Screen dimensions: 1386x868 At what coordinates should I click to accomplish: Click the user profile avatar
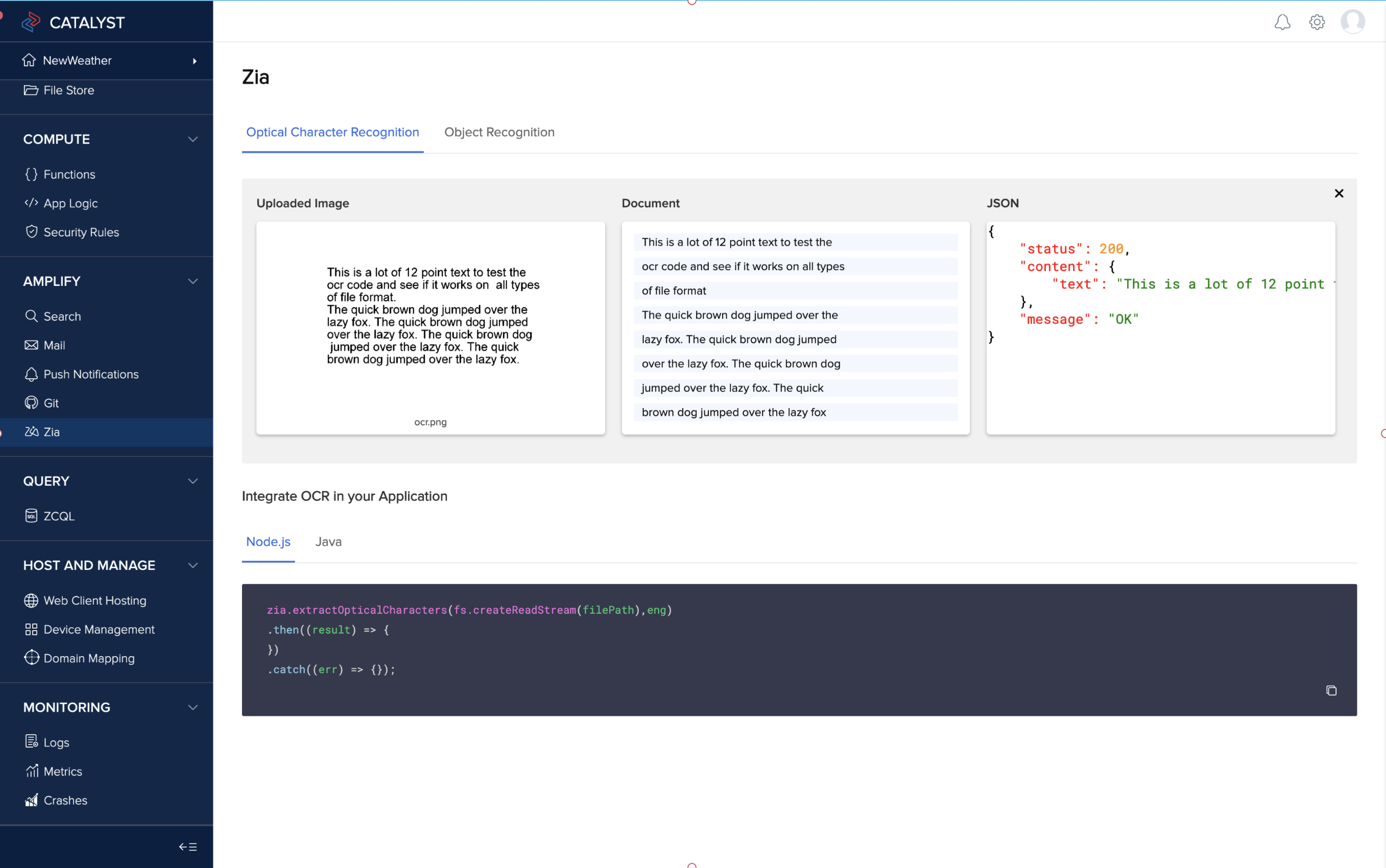coord(1352,22)
